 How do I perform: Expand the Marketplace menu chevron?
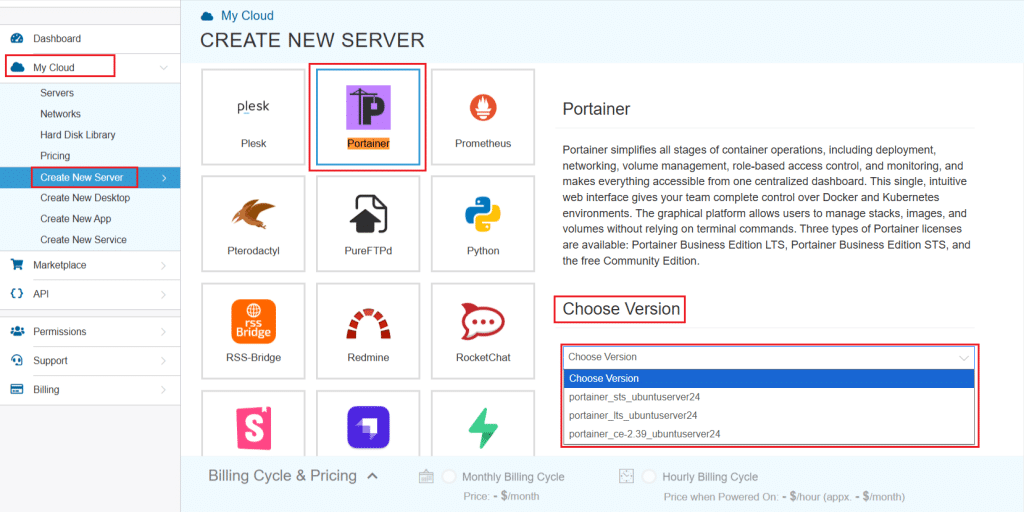[163, 265]
